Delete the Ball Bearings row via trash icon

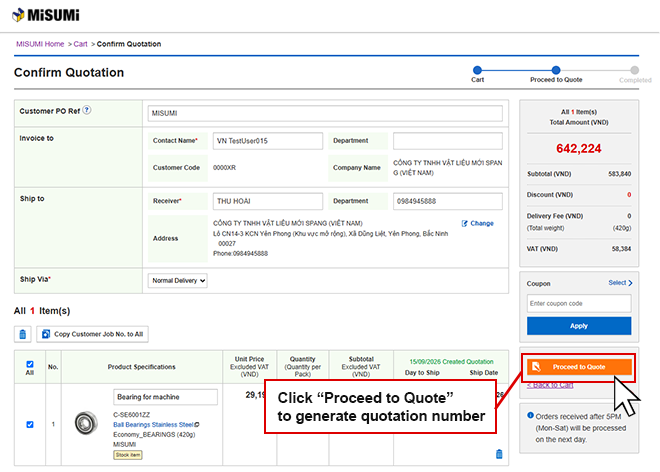(x=499, y=454)
